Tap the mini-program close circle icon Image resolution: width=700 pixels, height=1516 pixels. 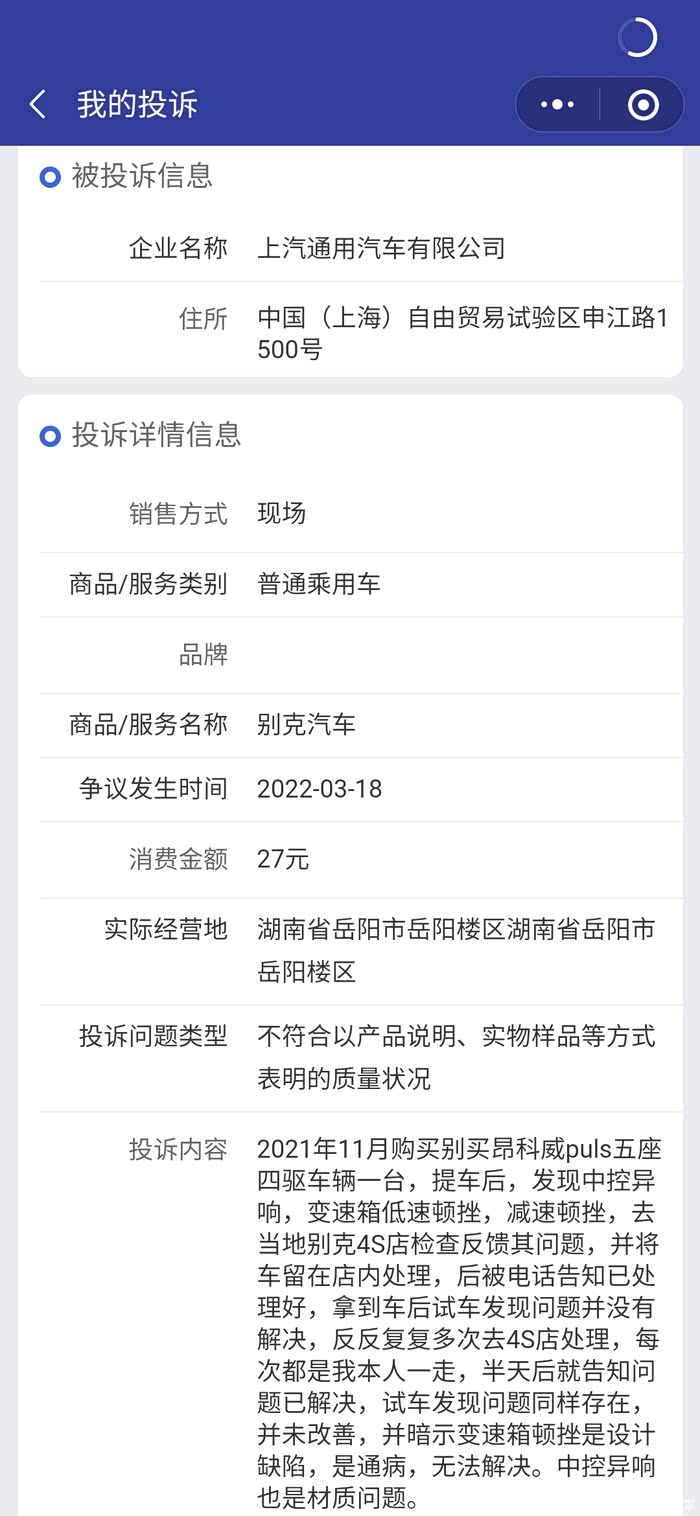(x=642, y=104)
